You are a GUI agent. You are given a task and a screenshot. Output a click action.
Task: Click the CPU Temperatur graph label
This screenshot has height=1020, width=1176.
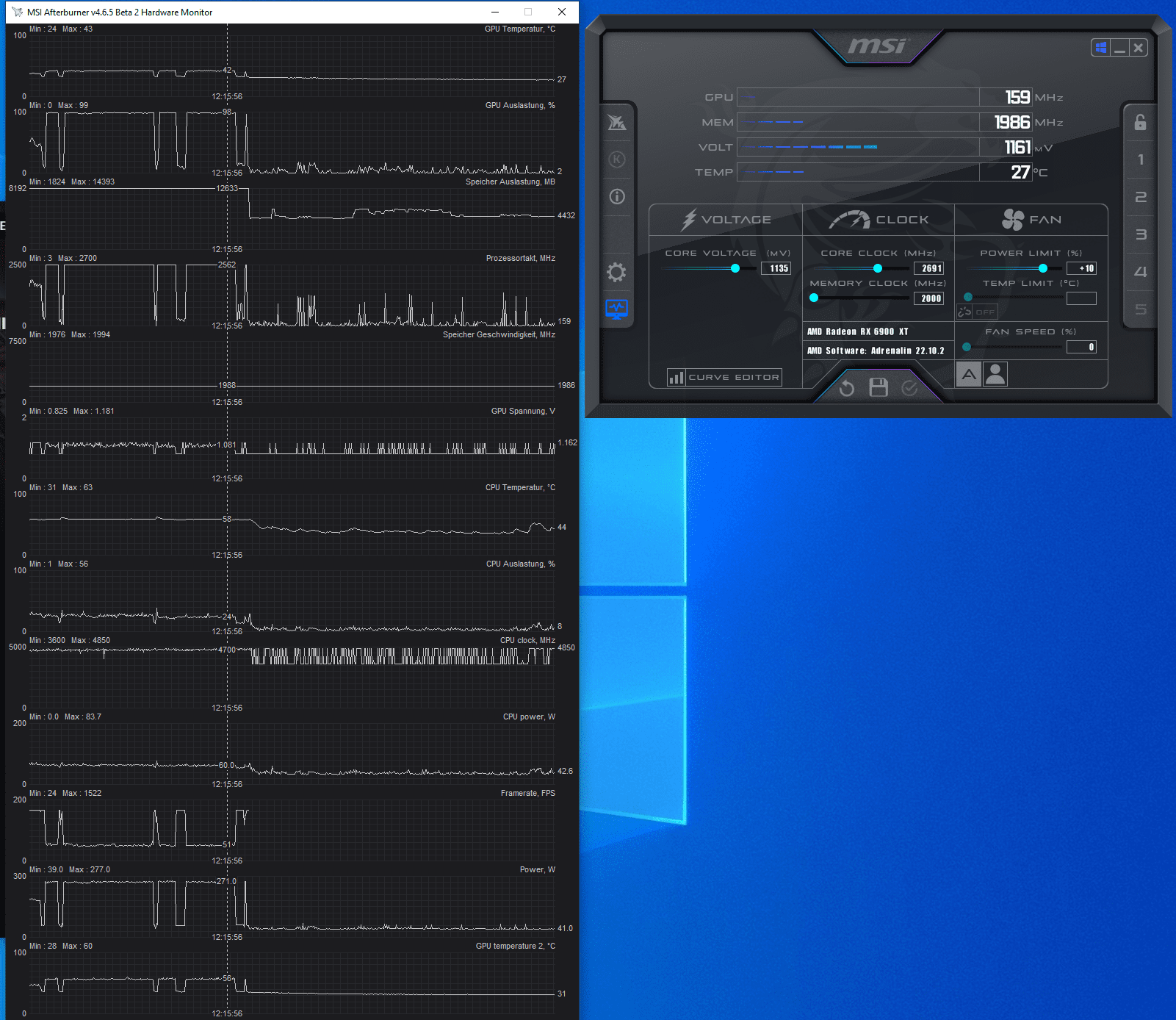(x=520, y=487)
